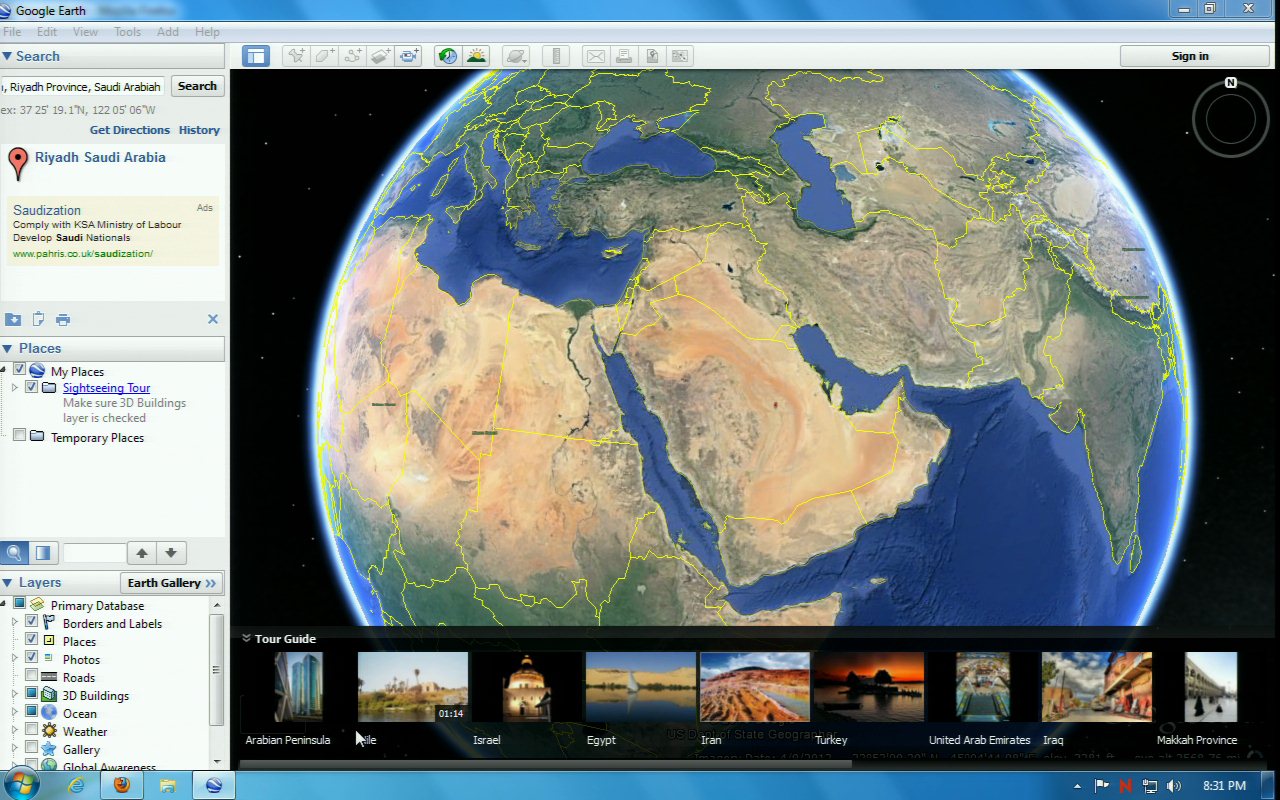Show historical imagery clock icon

pos(448,56)
